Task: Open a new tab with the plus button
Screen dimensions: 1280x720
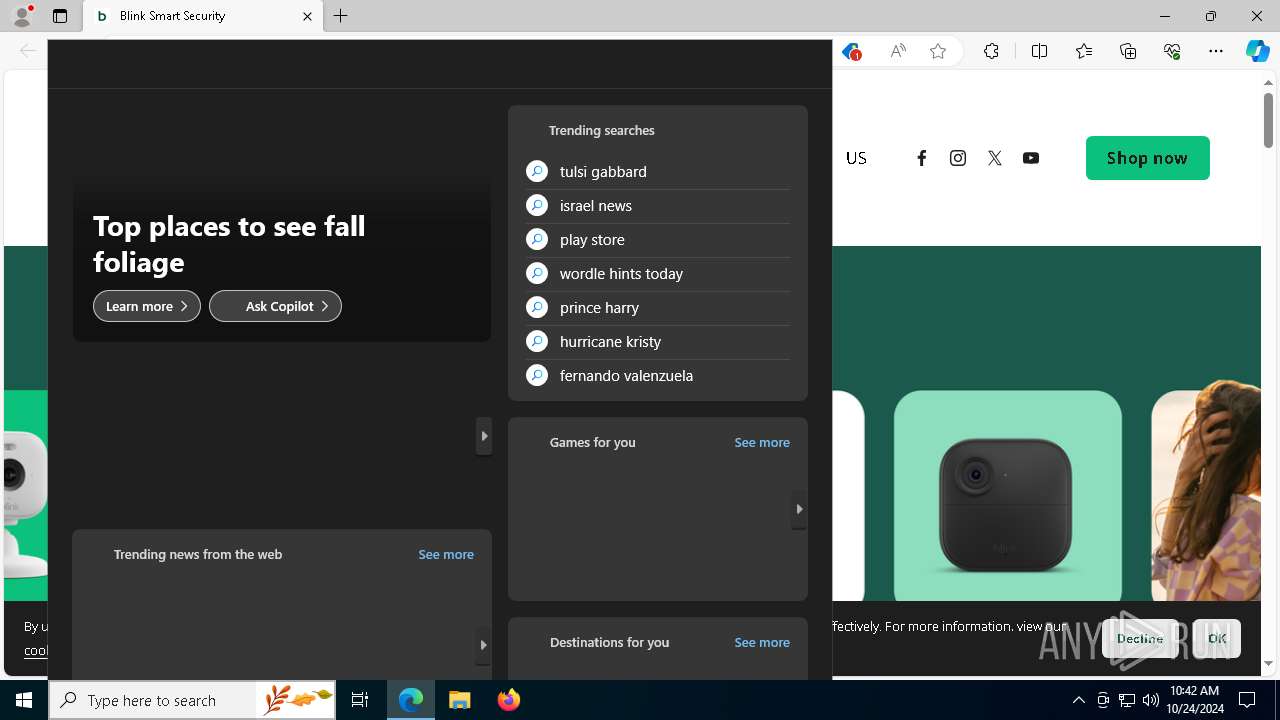Action: click(x=341, y=16)
